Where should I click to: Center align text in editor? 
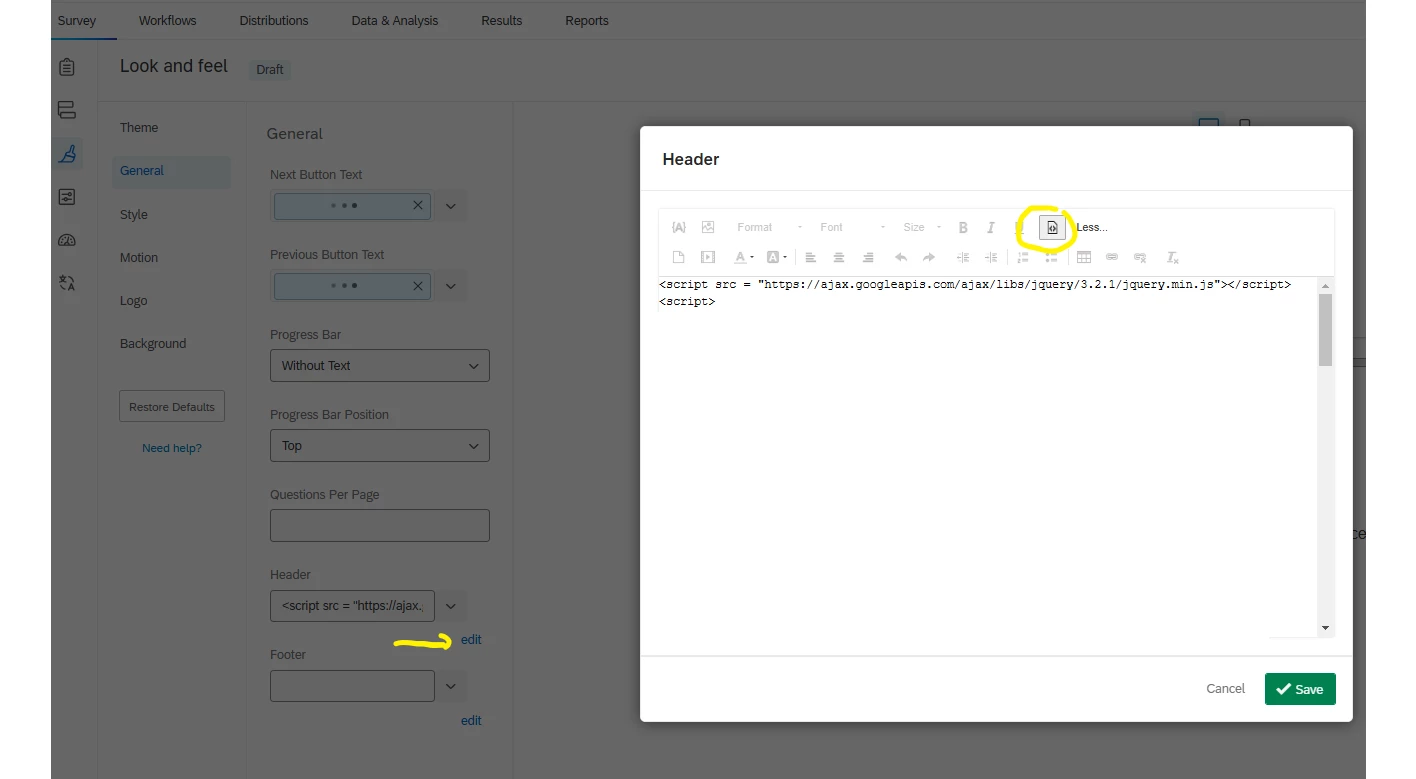point(839,257)
